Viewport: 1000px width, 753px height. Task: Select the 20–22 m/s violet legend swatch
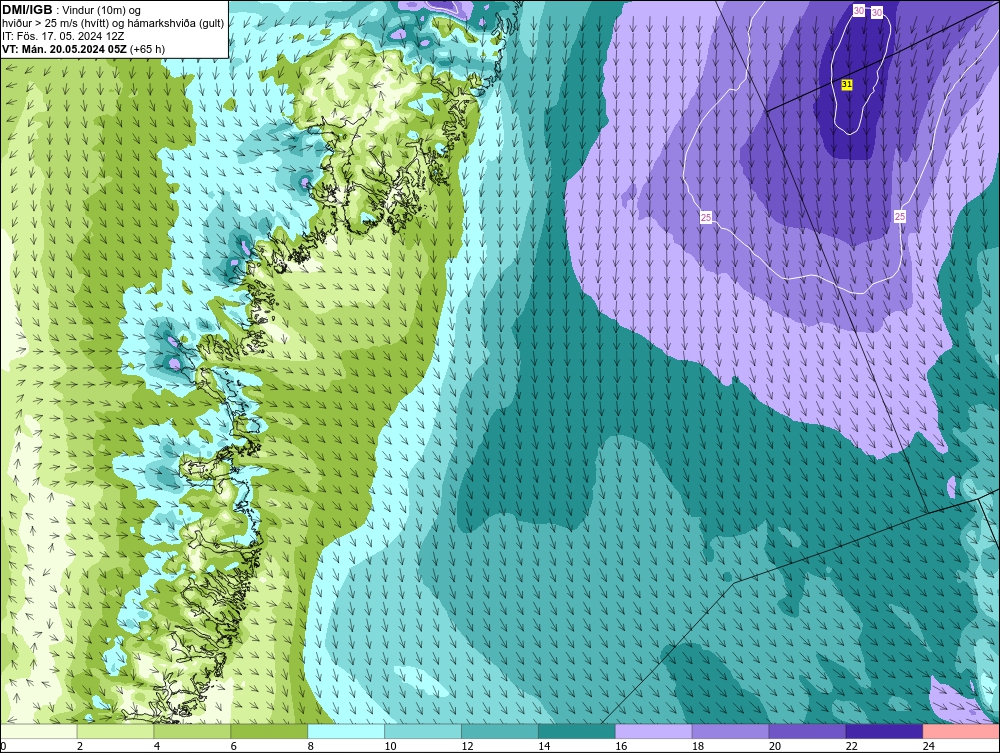point(807,731)
